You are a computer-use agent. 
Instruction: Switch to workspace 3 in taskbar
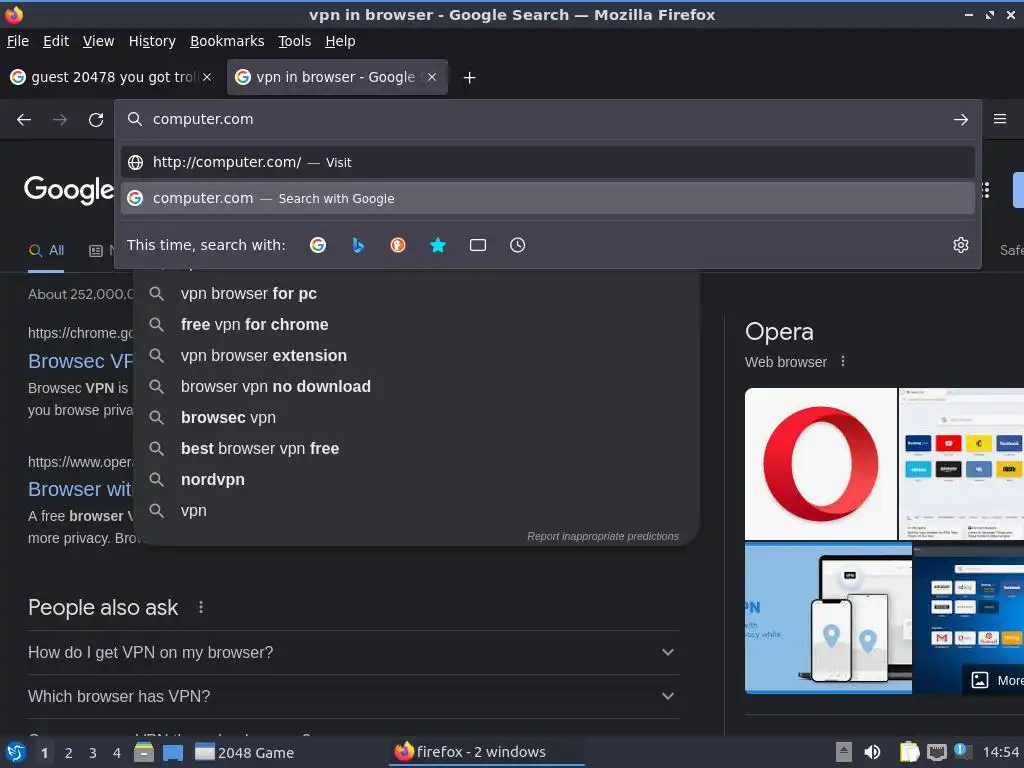[x=93, y=753]
